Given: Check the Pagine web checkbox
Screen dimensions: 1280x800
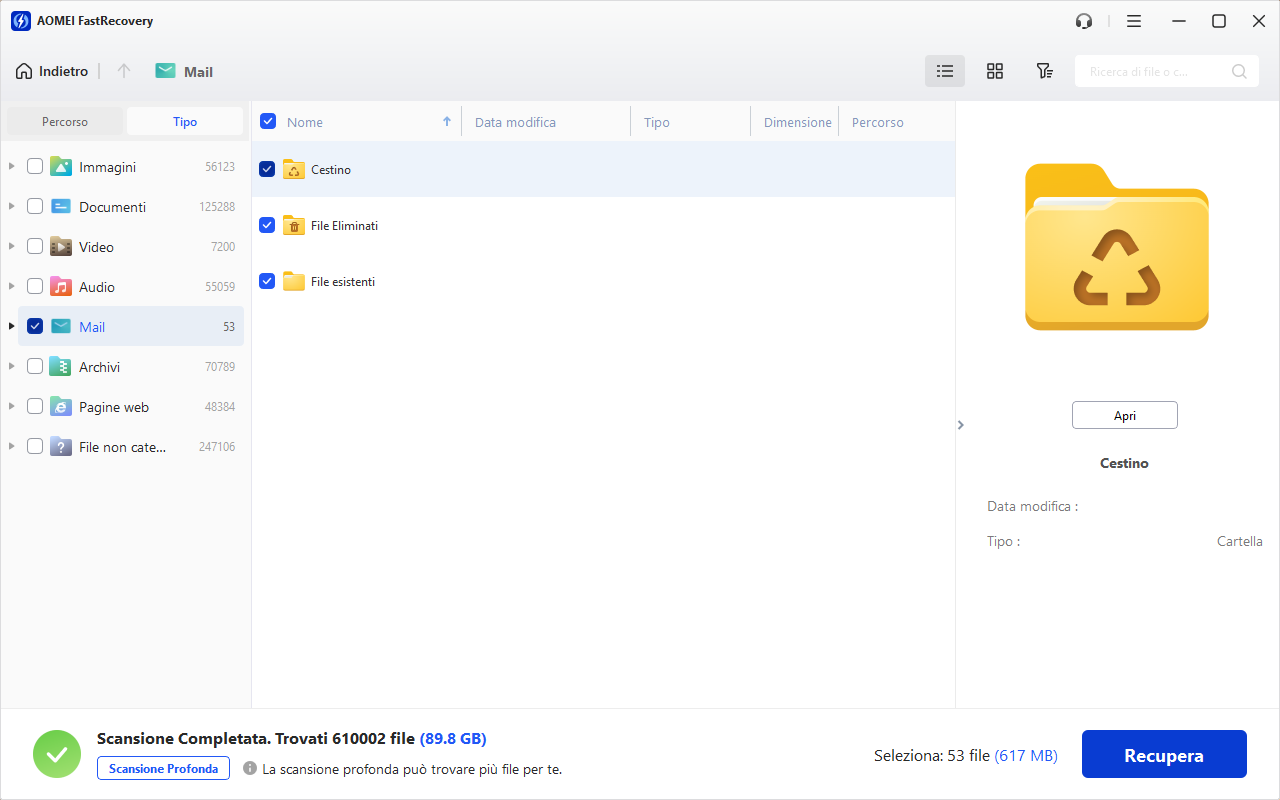Looking at the screenshot, I should pos(35,406).
